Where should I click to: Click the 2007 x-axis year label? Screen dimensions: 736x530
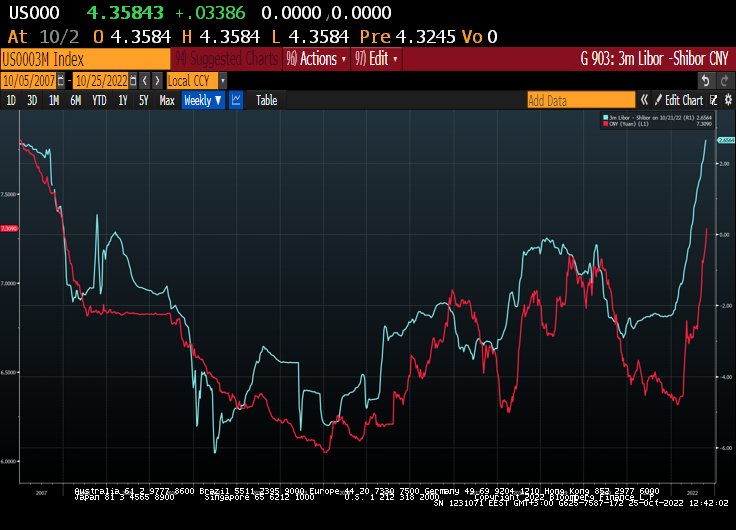41,493
